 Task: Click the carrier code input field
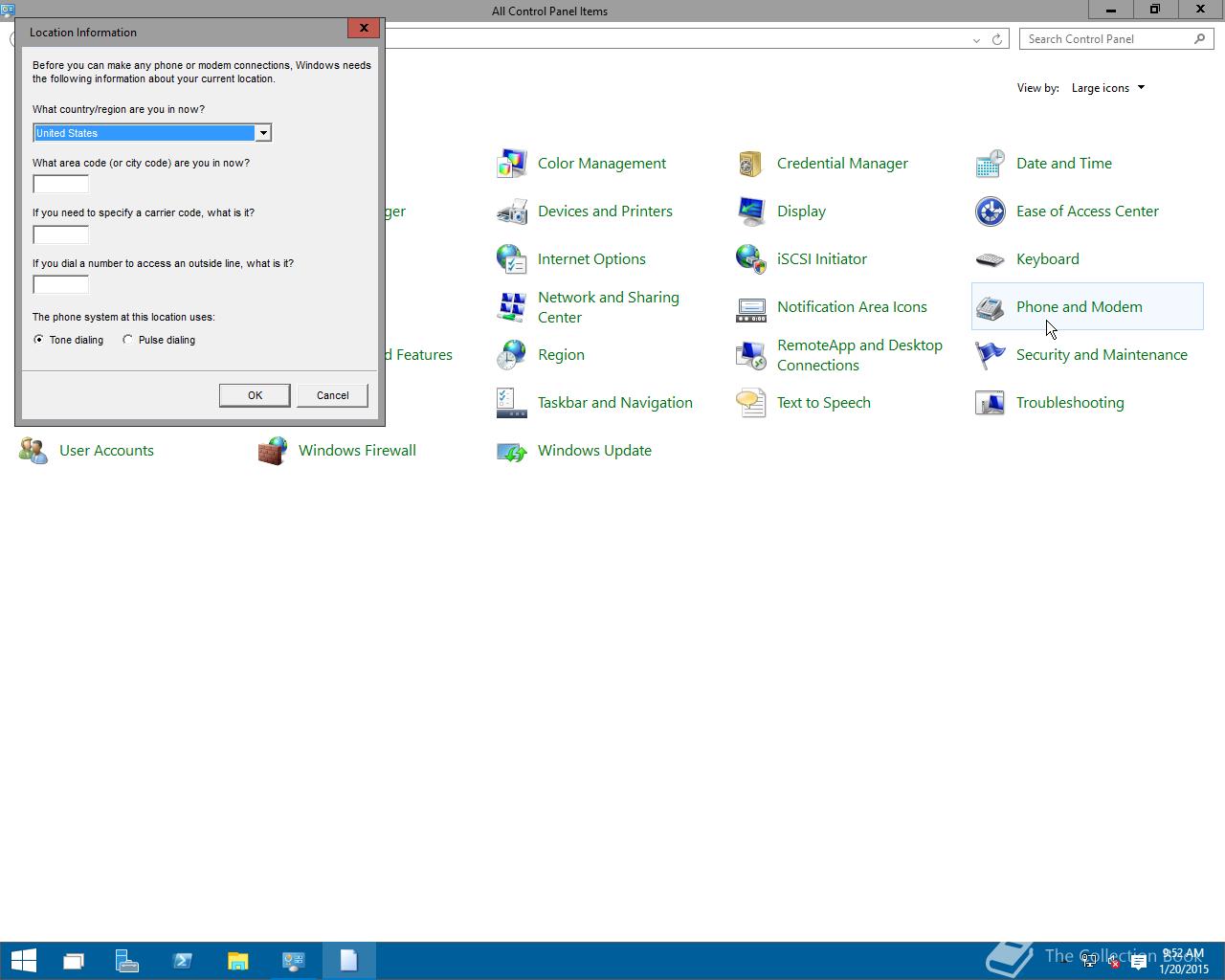coord(60,234)
